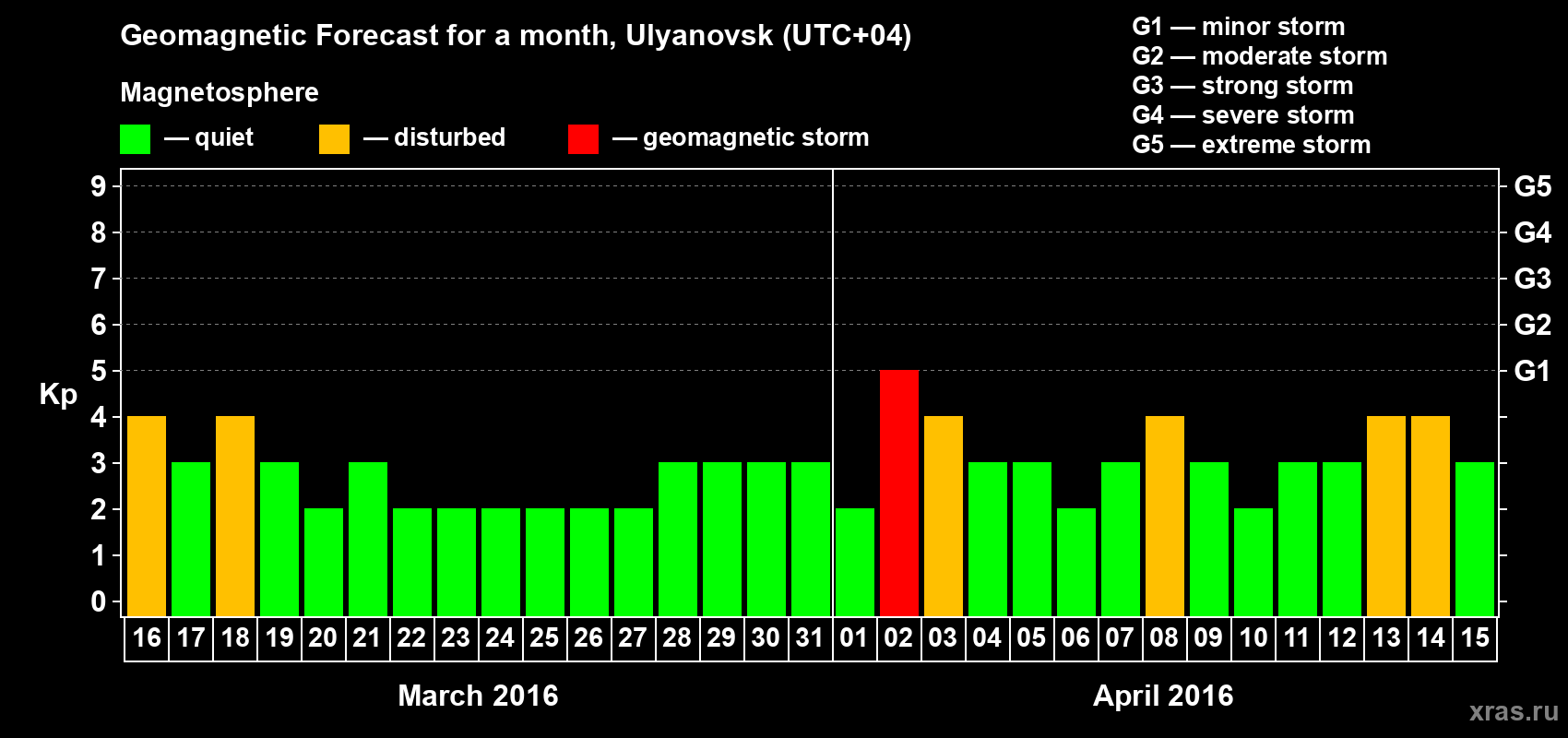1568x738 pixels.
Task: Select the red bar for April 02
Action: point(899,493)
